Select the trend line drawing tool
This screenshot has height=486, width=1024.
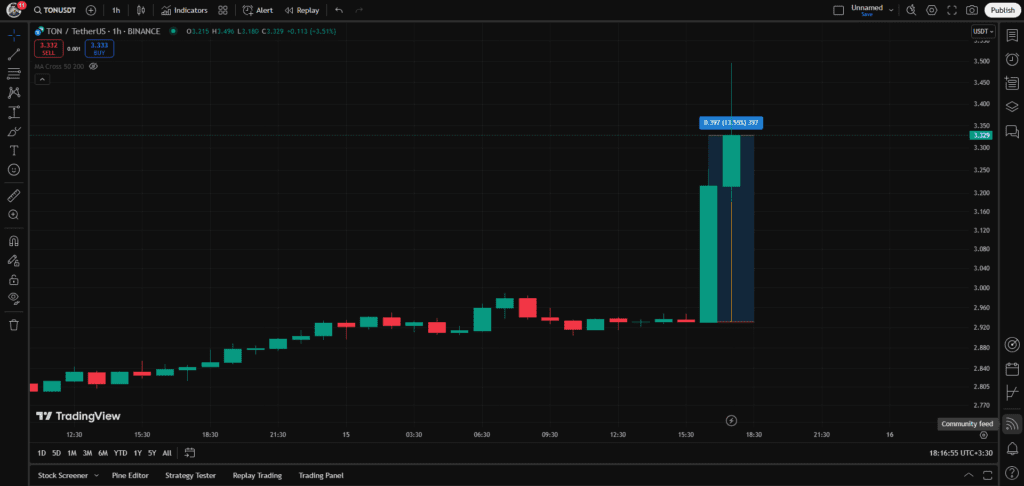14,54
